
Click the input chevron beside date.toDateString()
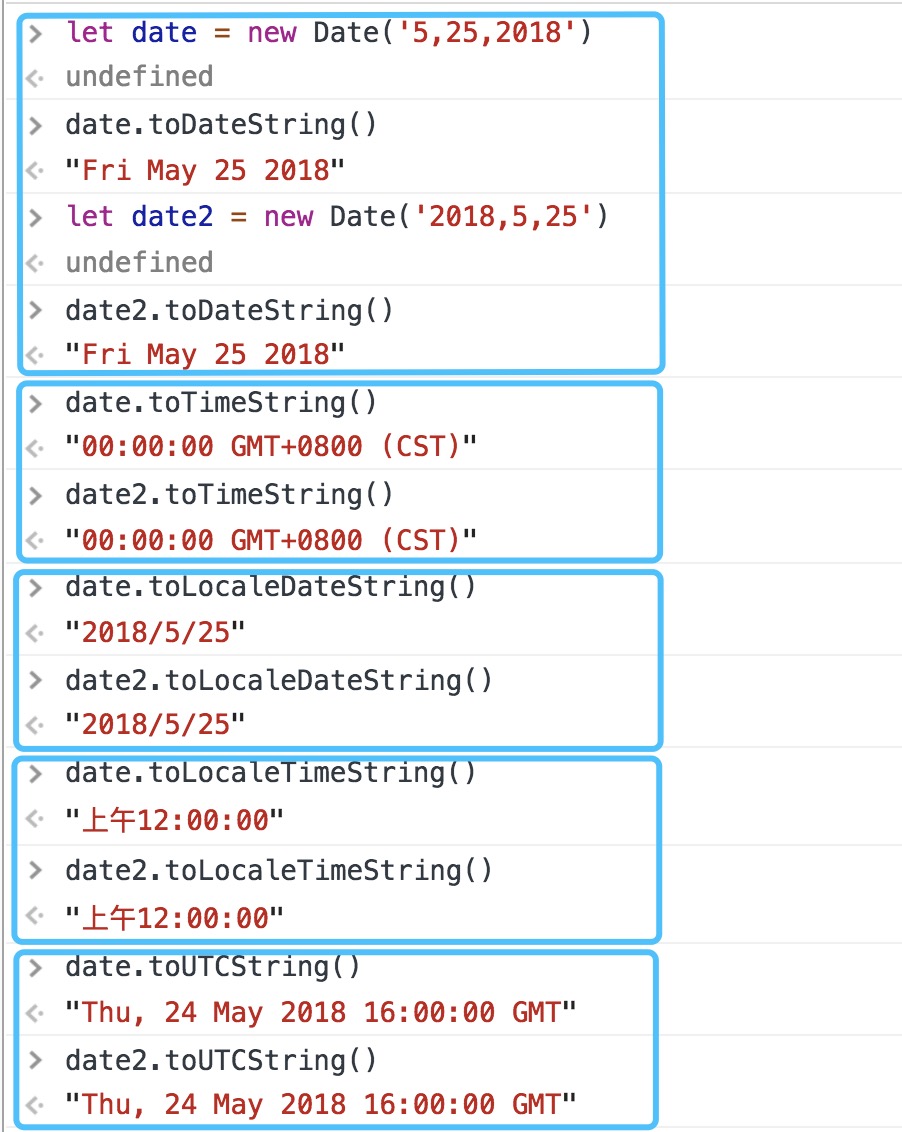37,126
